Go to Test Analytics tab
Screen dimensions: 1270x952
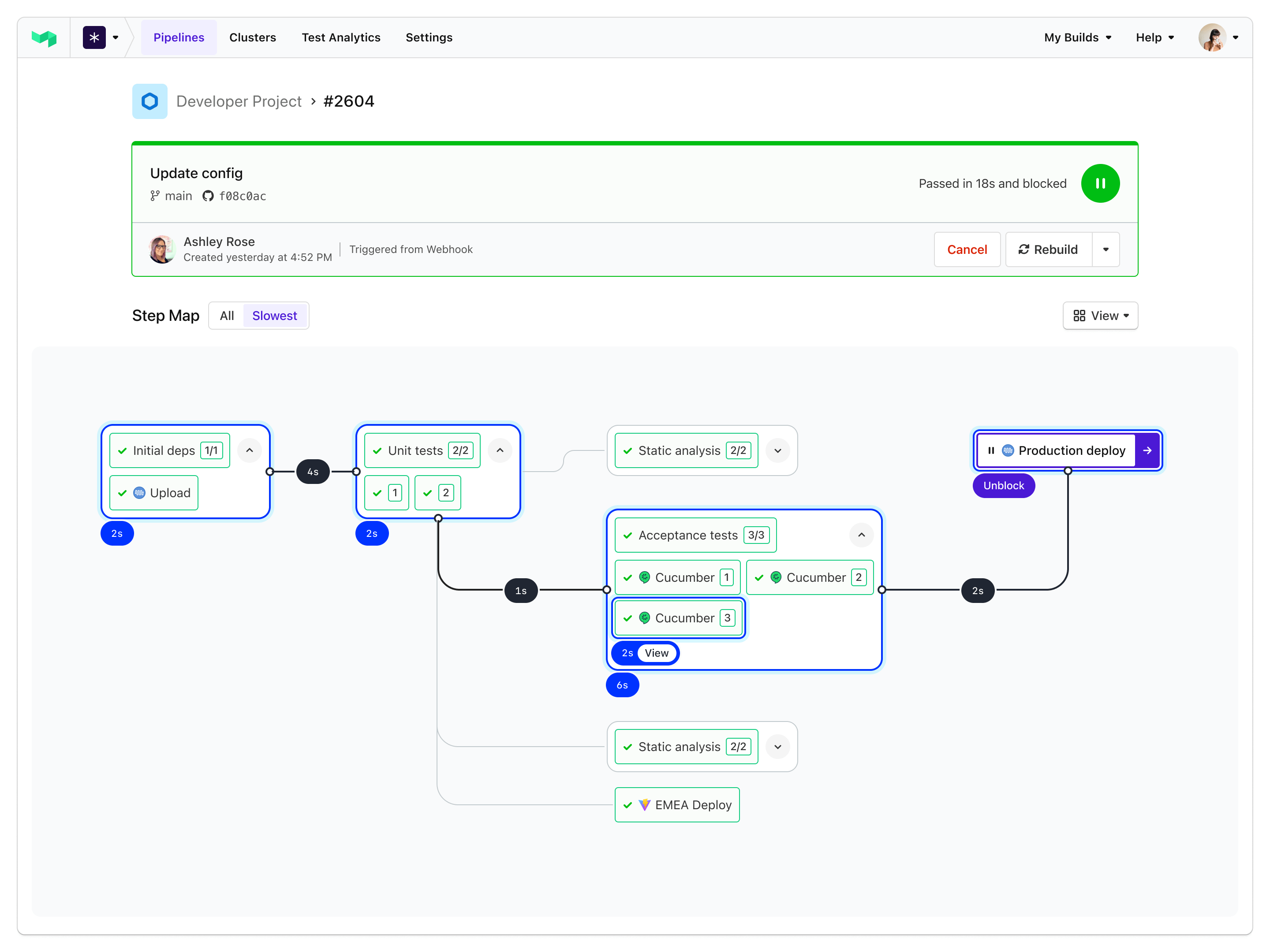[x=341, y=38]
